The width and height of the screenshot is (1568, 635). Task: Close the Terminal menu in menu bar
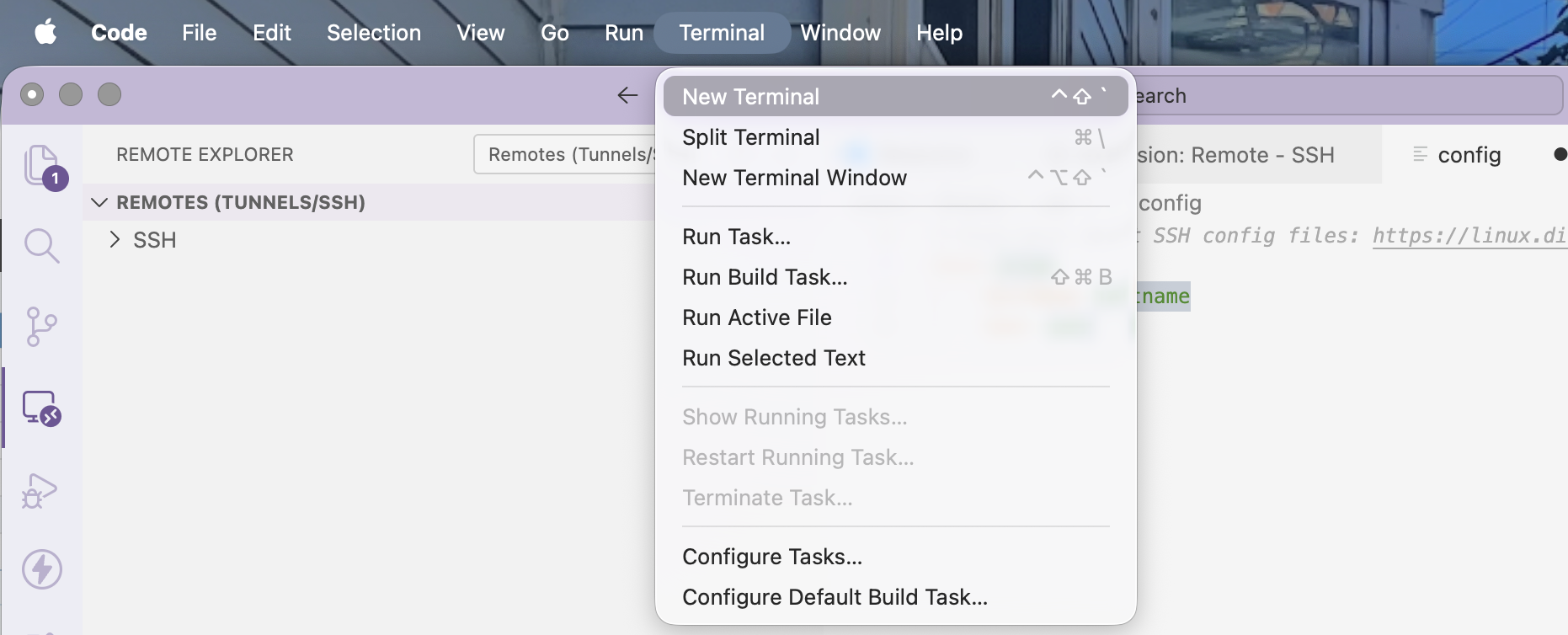[722, 33]
